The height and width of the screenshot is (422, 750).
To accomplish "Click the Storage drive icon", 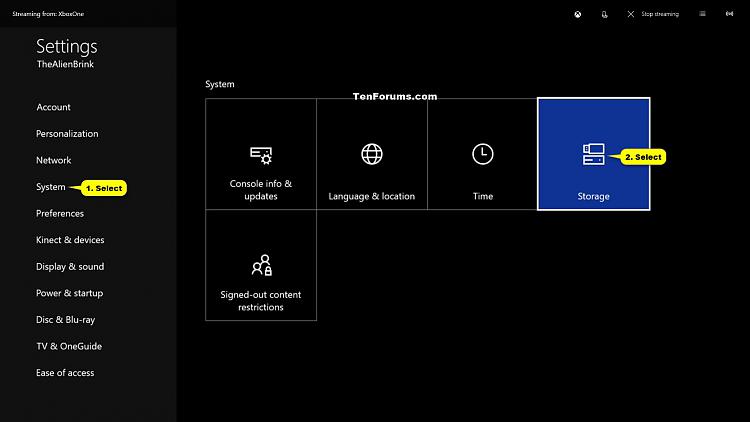I will (x=594, y=154).
